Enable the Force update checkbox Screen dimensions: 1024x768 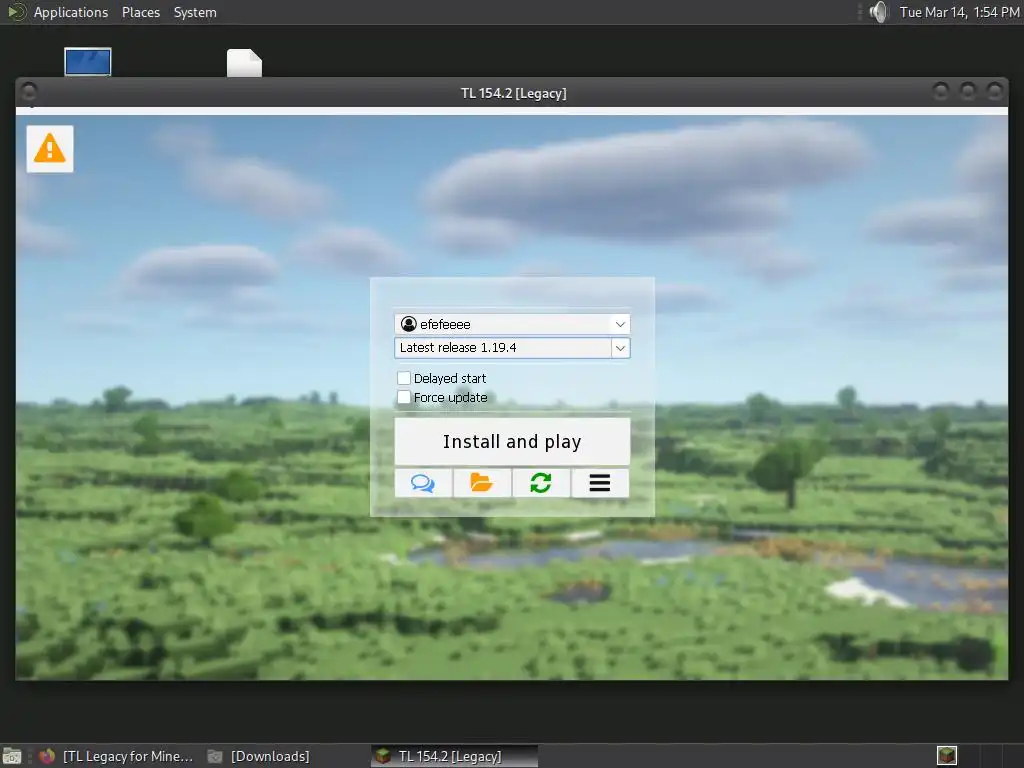(x=404, y=397)
